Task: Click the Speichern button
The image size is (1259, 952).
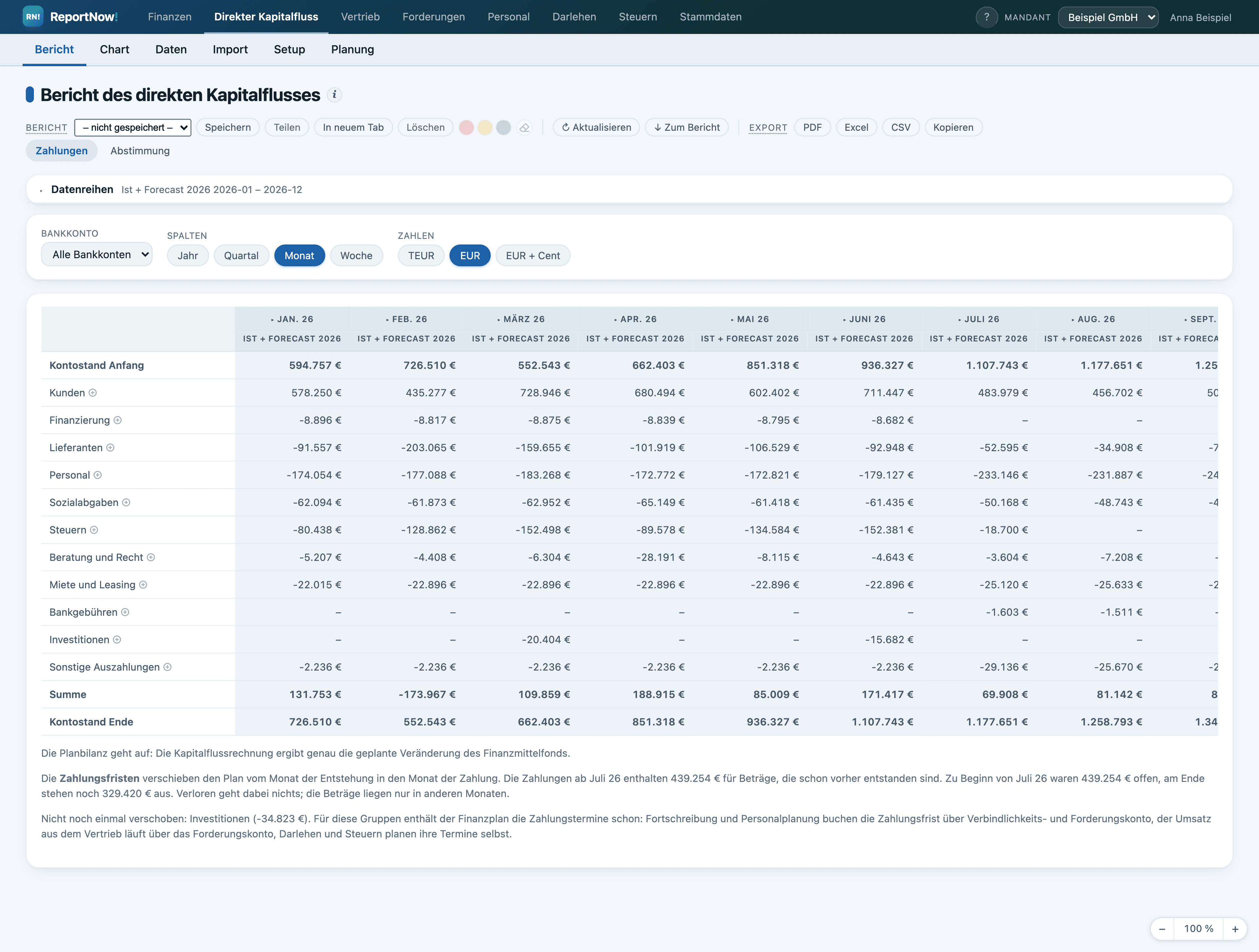Action: tap(228, 127)
